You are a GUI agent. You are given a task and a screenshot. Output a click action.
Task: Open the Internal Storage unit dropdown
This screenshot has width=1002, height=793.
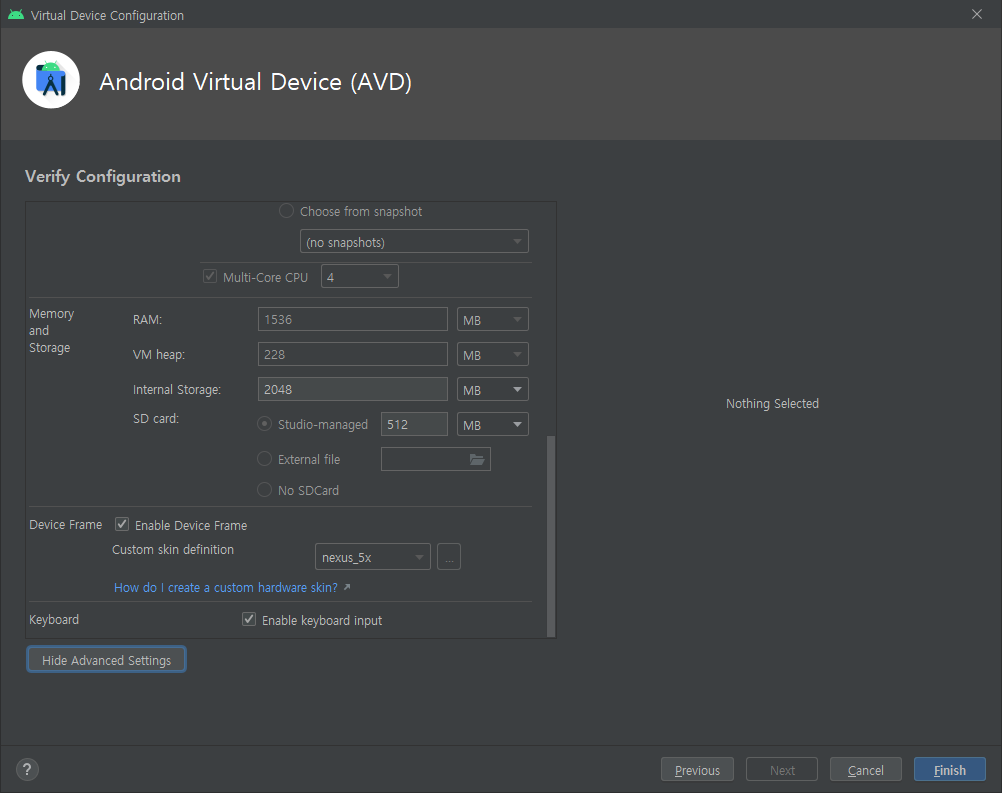pyautogui.click(x=493, y=389)
